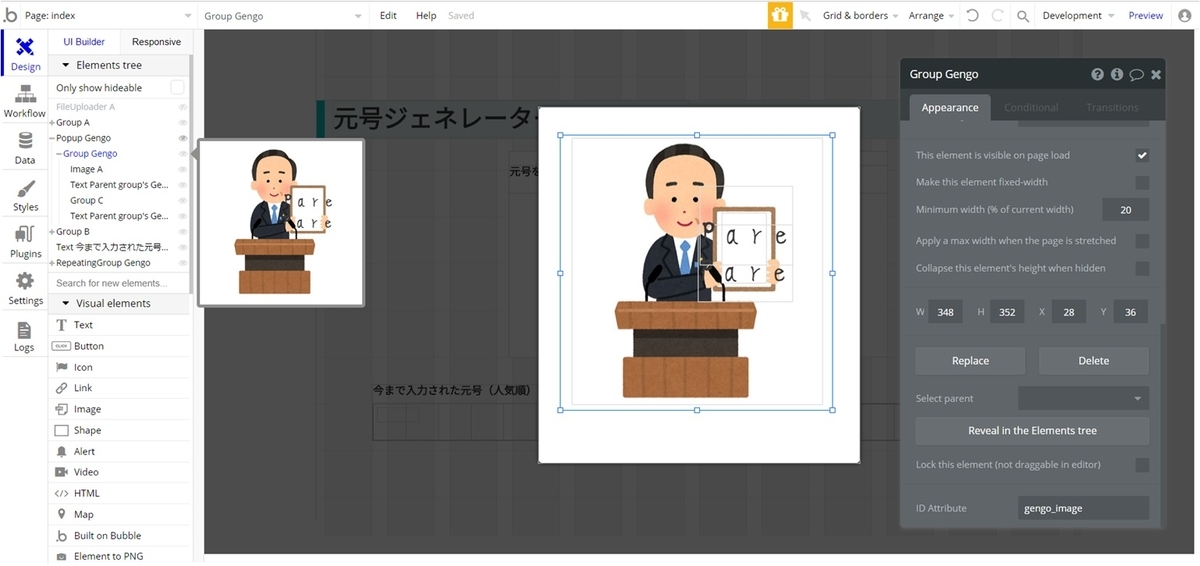Toggle the Only show hideable checkbox
The width and height of the screenshot is (1200, 566).
pos(177,88)
